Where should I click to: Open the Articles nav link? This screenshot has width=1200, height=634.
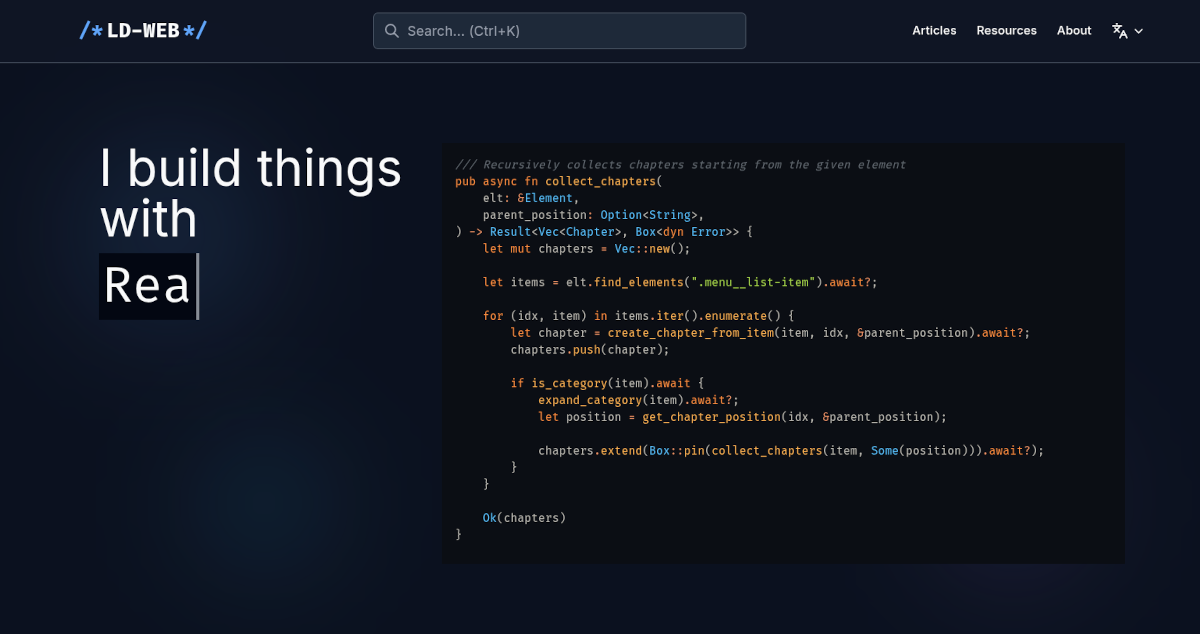[x=934, y=31]
